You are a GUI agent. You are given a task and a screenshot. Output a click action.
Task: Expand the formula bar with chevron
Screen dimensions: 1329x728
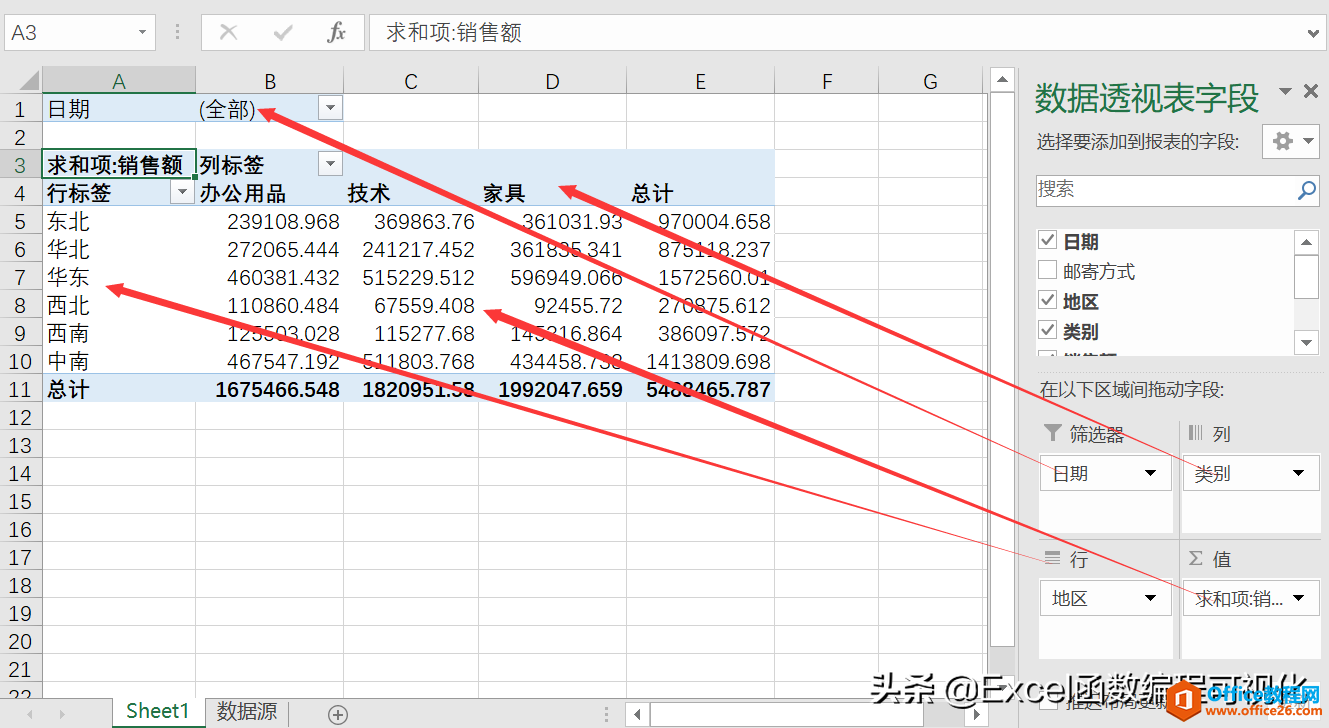[x=1314, y=33]
